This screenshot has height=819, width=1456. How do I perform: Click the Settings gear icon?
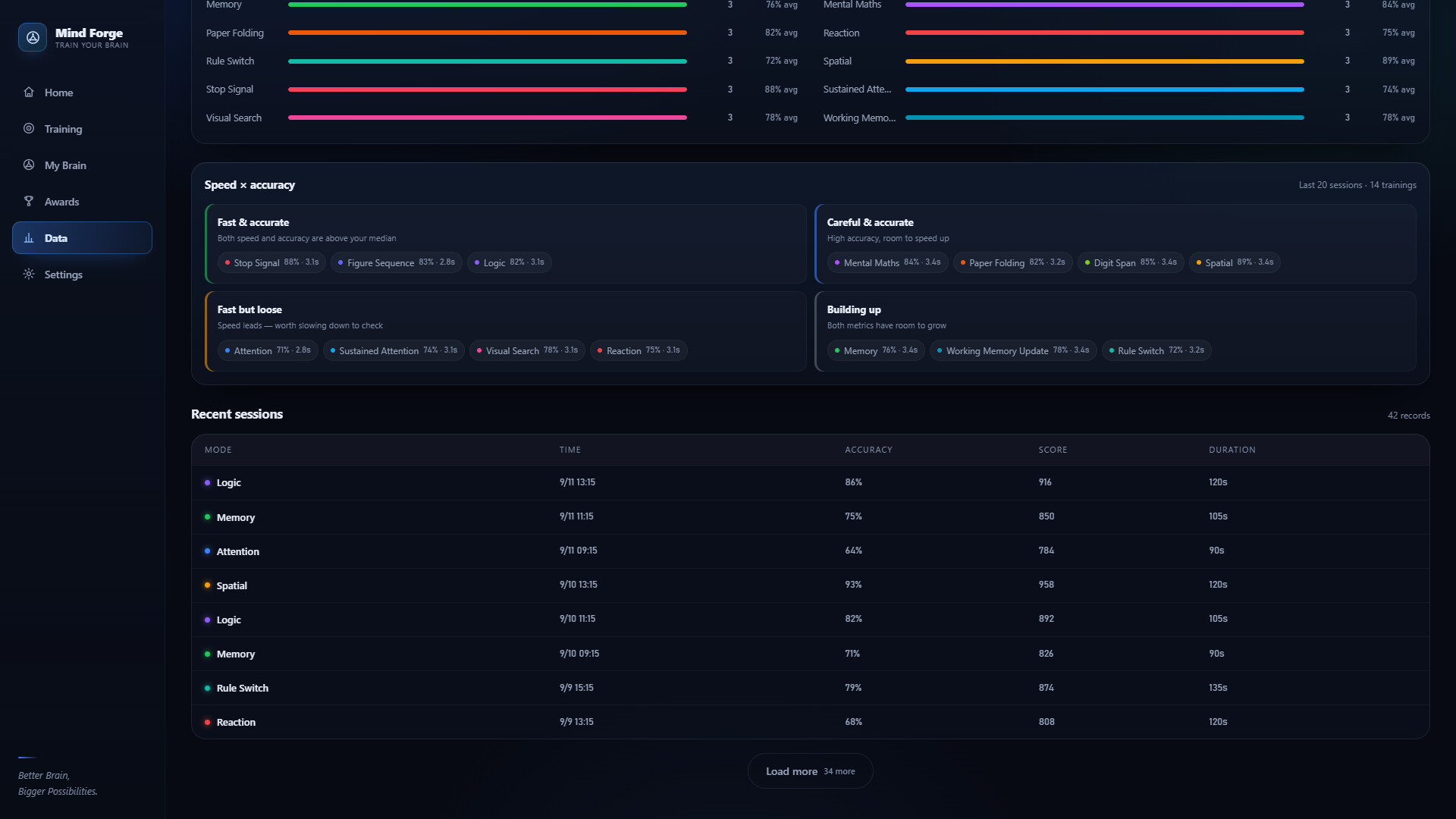[29, 274]
